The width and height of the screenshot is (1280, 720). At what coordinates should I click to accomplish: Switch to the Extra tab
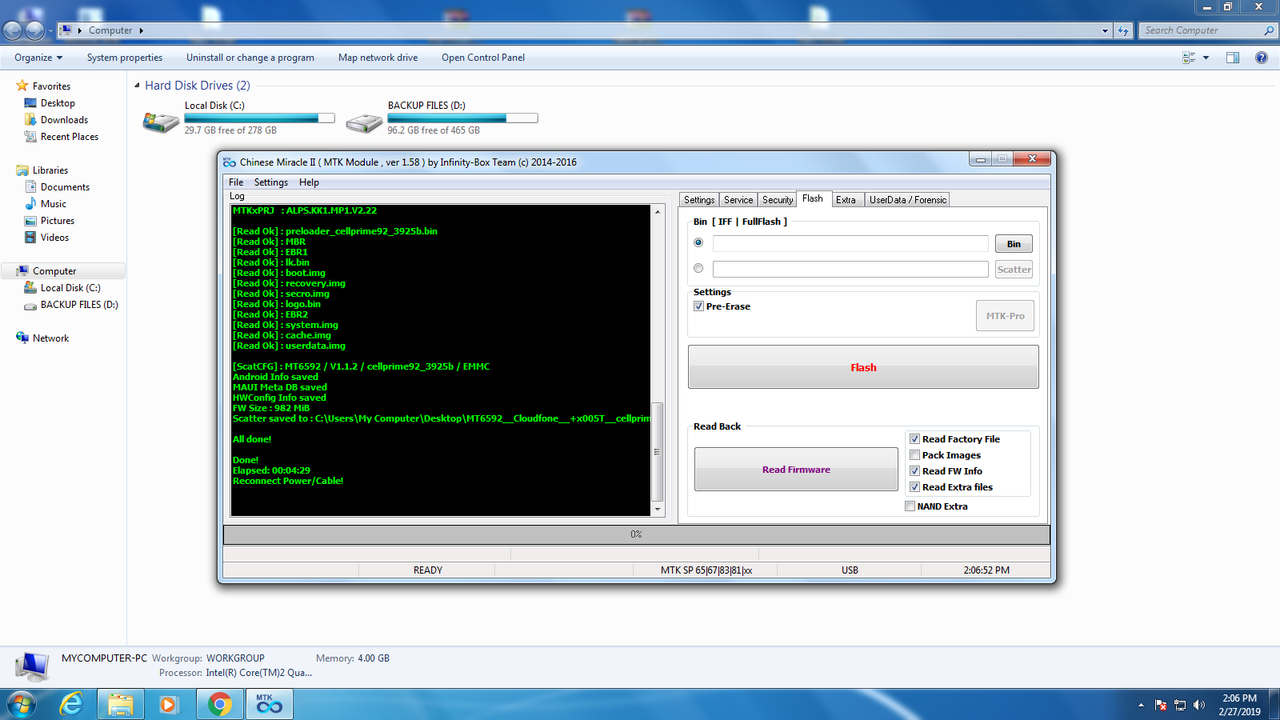(x=846, y=200)
